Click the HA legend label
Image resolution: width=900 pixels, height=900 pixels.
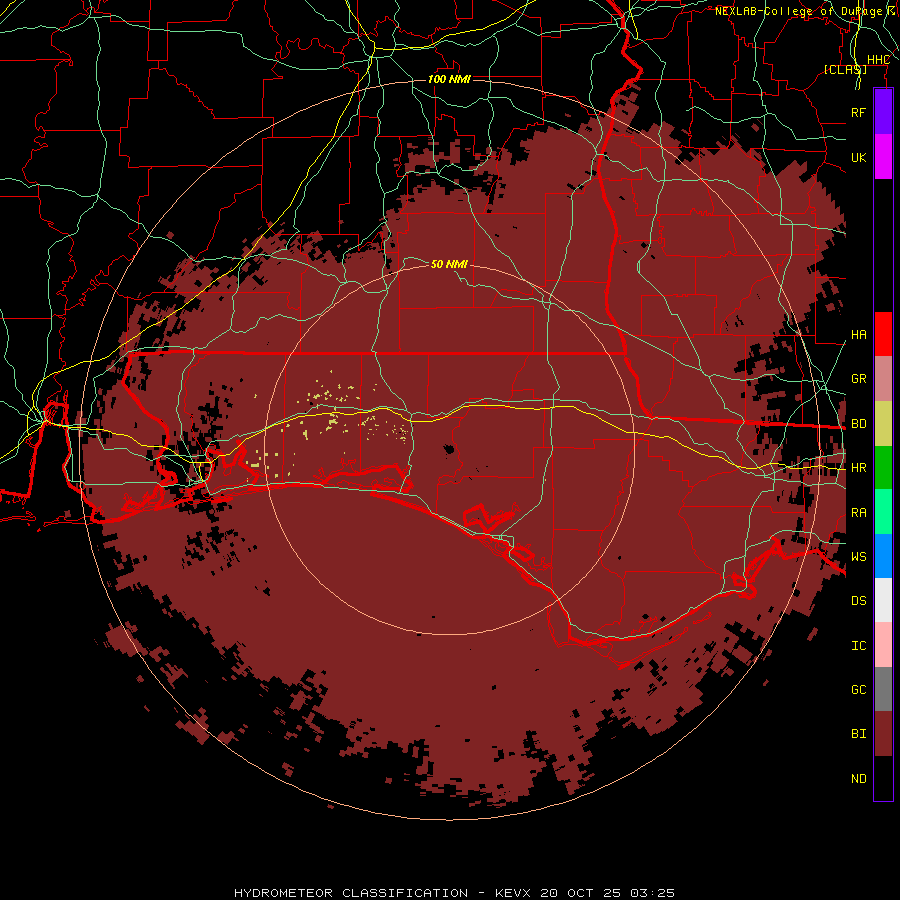pyautogui.click(x=859, y=335)
